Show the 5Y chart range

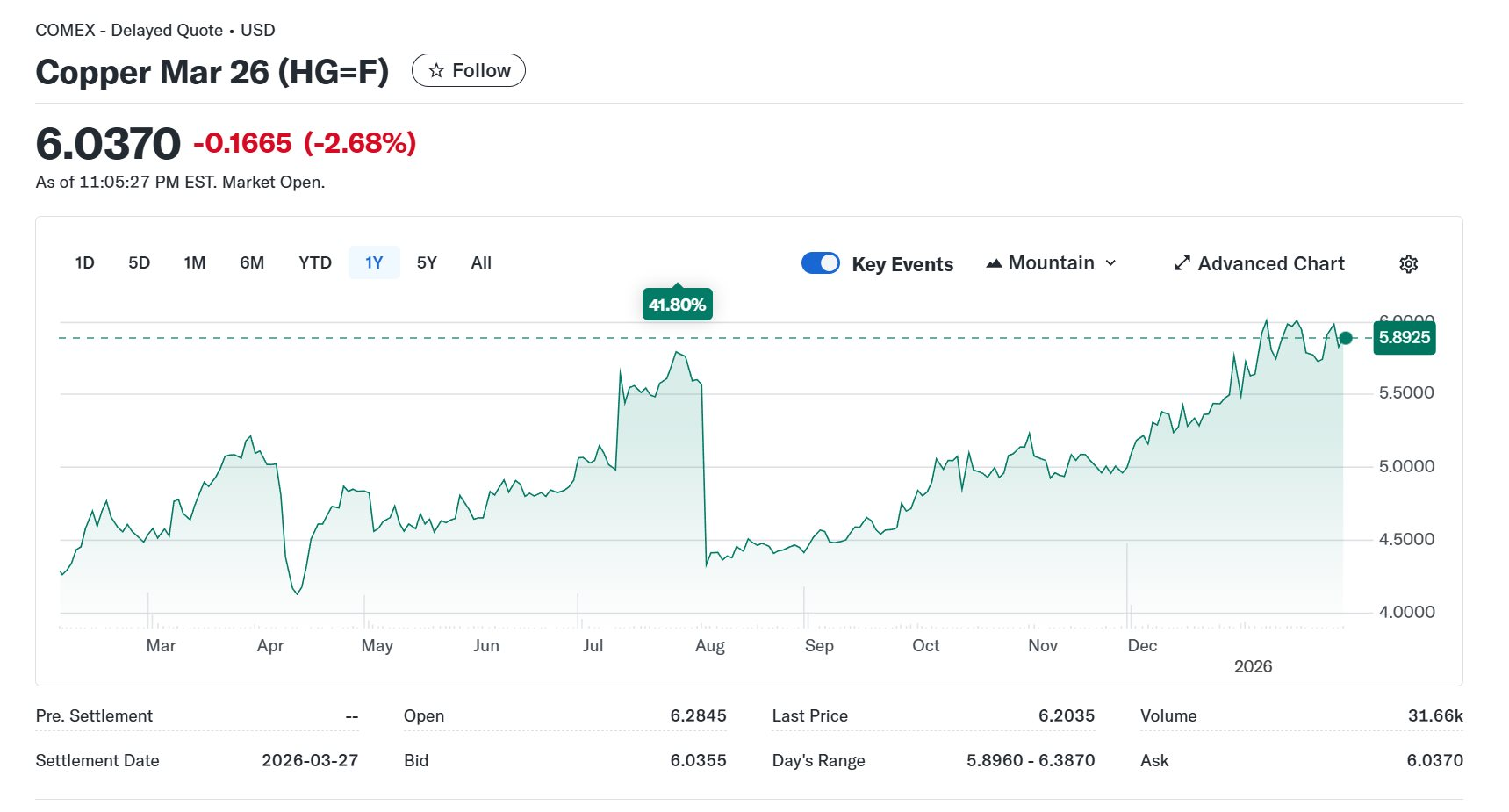tap(427, 263)
